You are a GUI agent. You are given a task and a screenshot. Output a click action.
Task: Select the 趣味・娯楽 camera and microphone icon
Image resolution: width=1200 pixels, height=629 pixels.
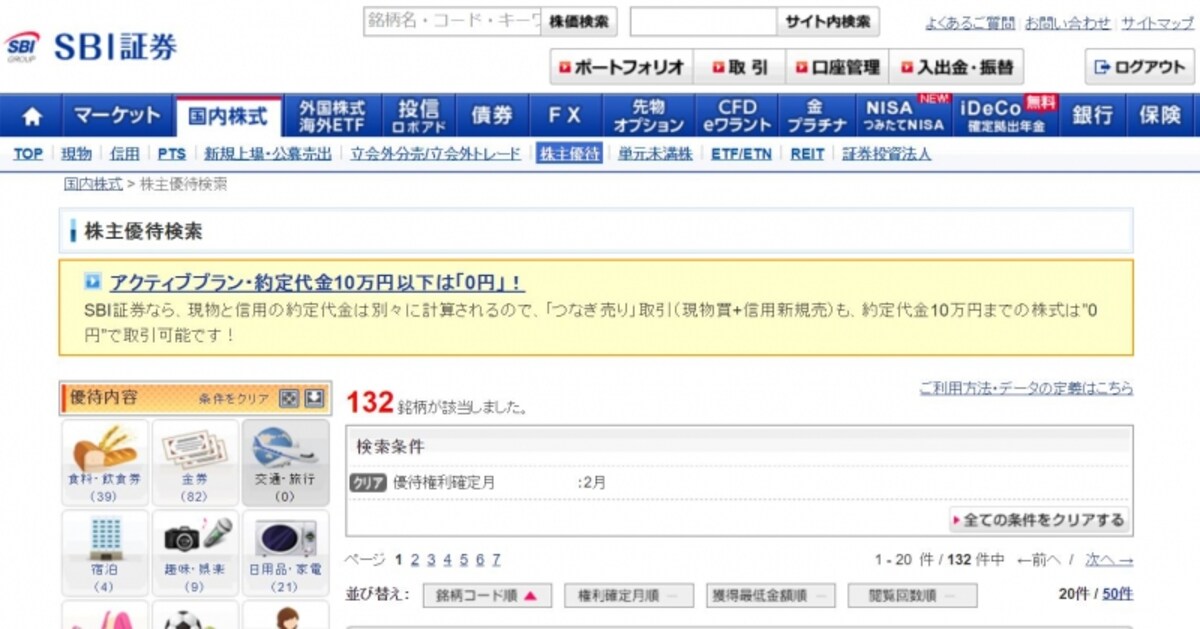coord(195,554)
